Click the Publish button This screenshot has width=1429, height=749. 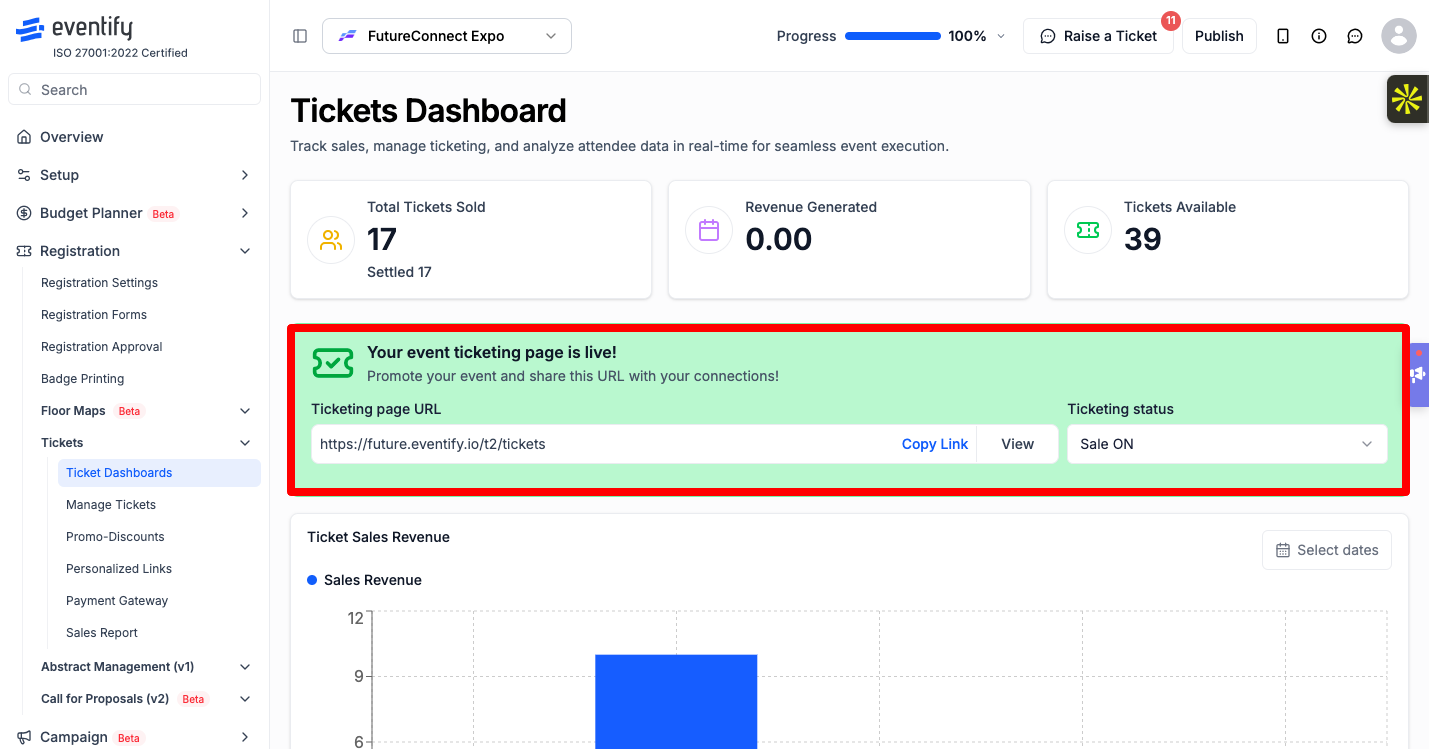coord(1219,36)
